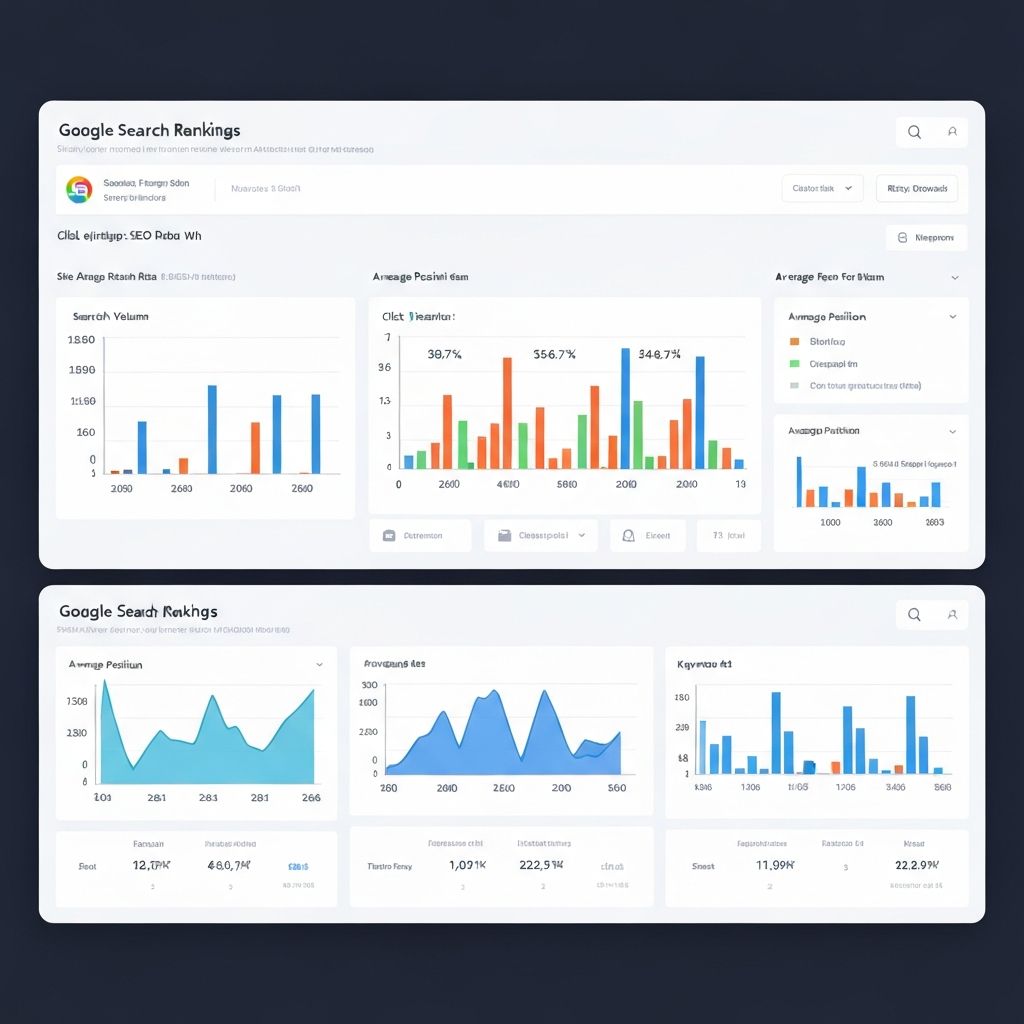Collapse the Average Pesition legend card chevron
This screenshot has height=1024, width=1024.
pyautogui.click(x=953, y=317)
